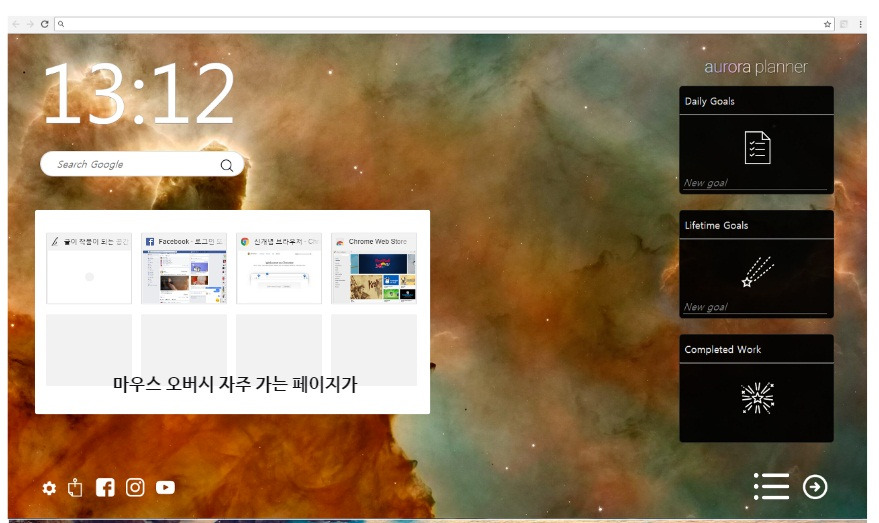Add New goal under Lifetime Goals
The width and height of the screenshot is (879, 523).
point(755,307)
